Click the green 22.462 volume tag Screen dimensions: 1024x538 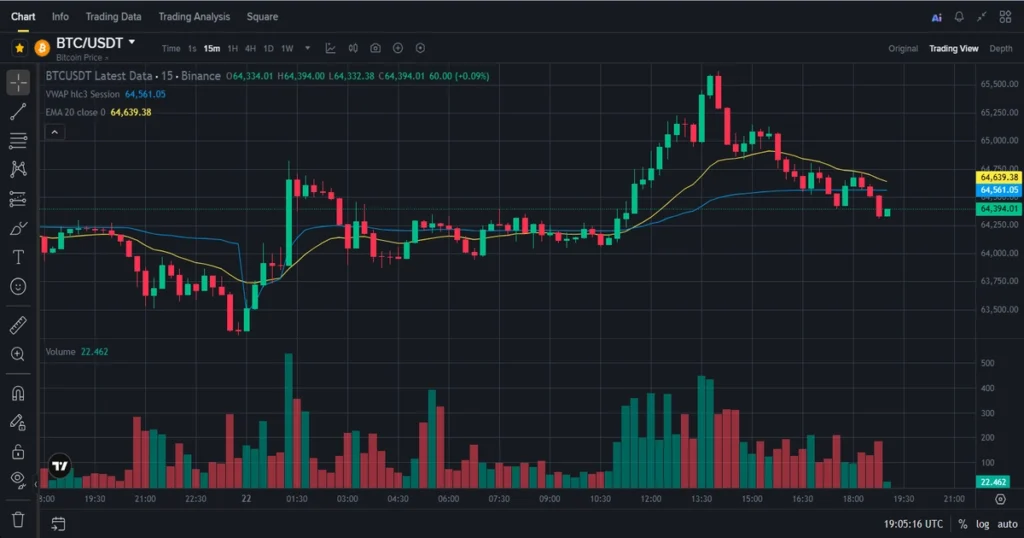click(x=993, y=482)
